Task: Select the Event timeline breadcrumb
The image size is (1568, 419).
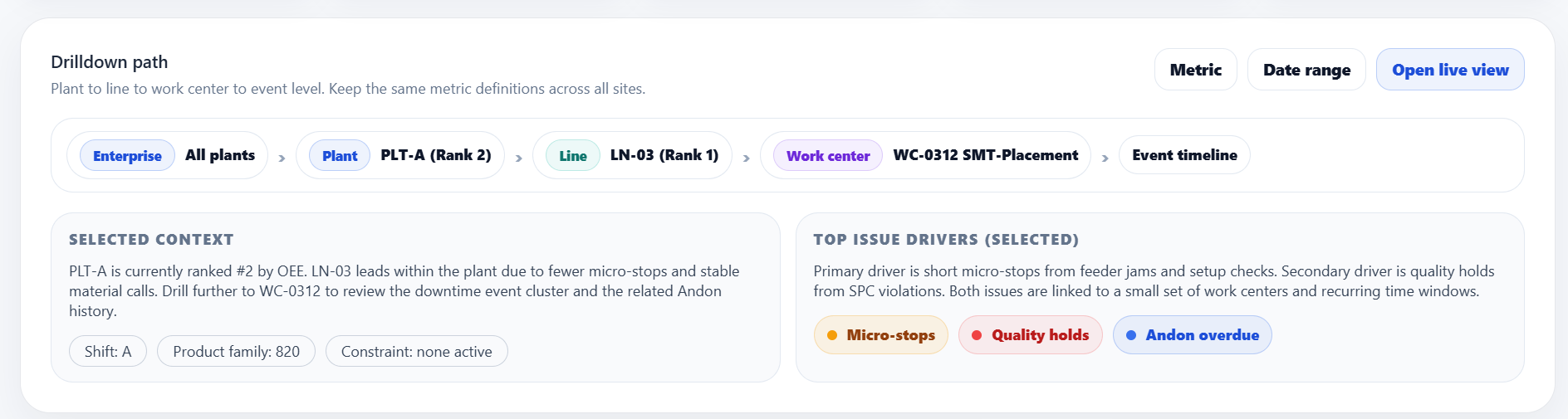Action: point(1184,155)
